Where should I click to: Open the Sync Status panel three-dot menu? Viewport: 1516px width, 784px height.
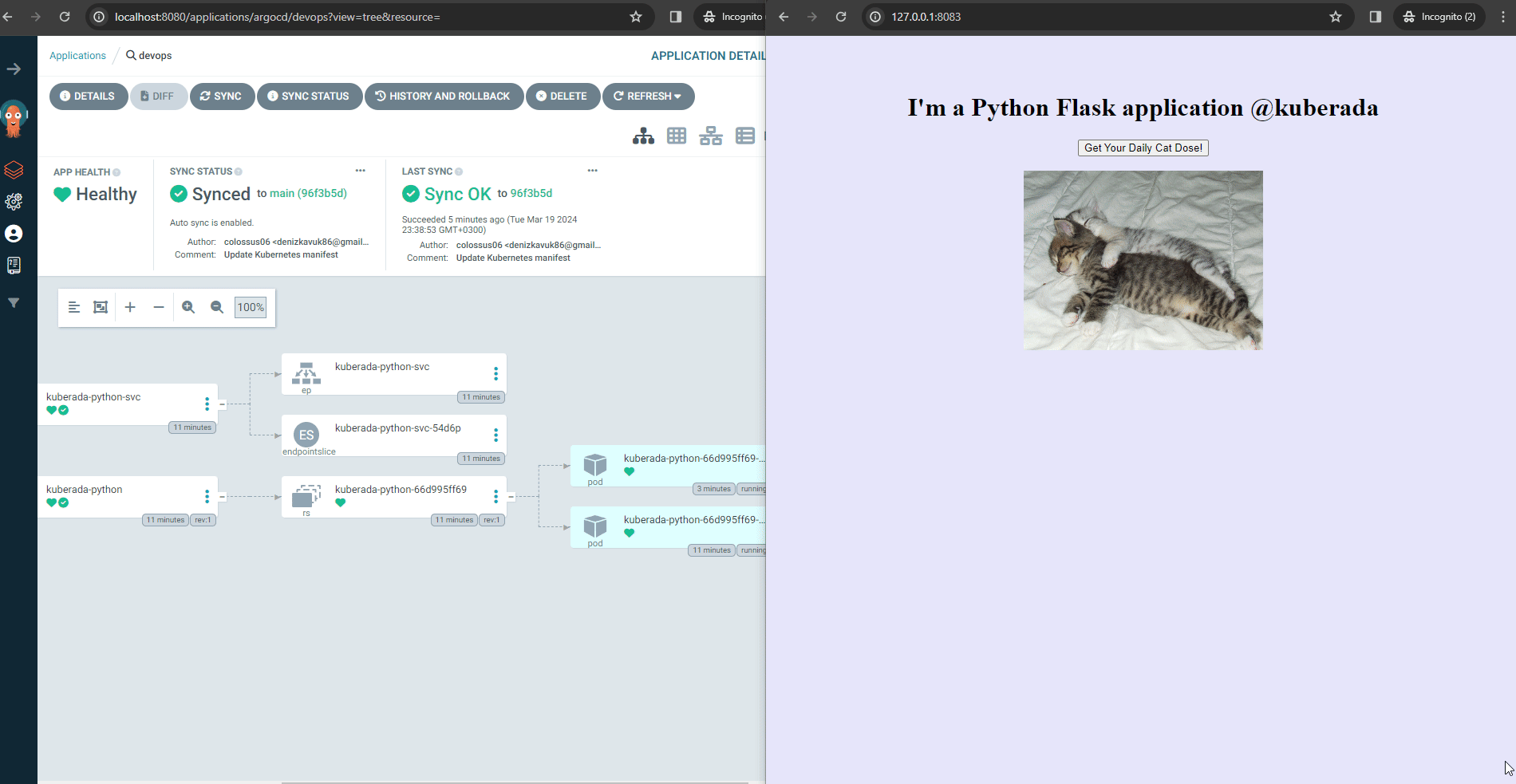pos(360,171)
